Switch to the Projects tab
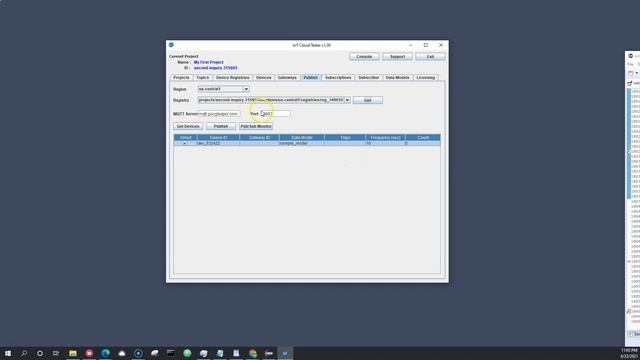 point(181,78)
